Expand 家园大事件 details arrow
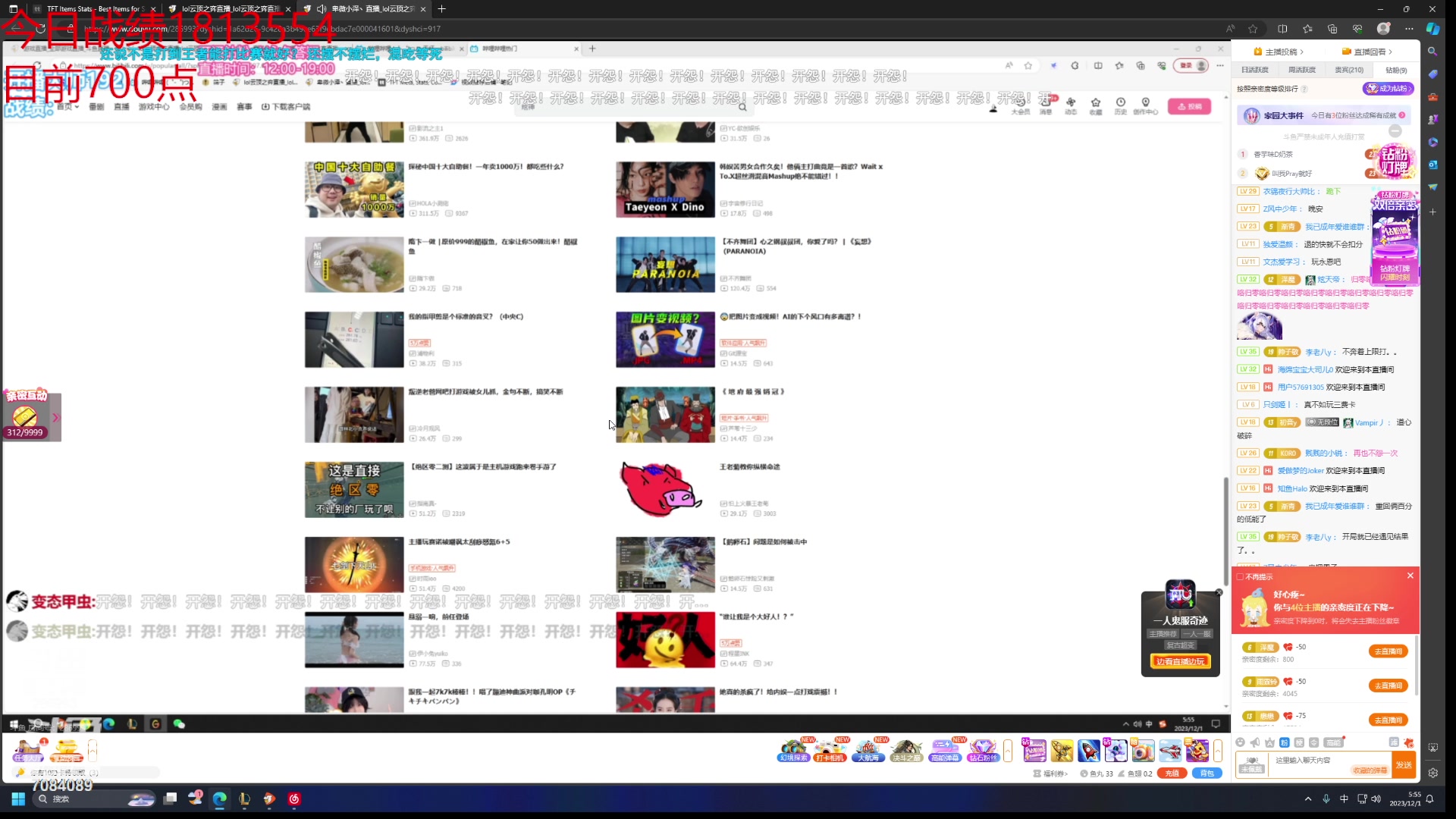The image size is (1456, 819). pos(1402,115)
